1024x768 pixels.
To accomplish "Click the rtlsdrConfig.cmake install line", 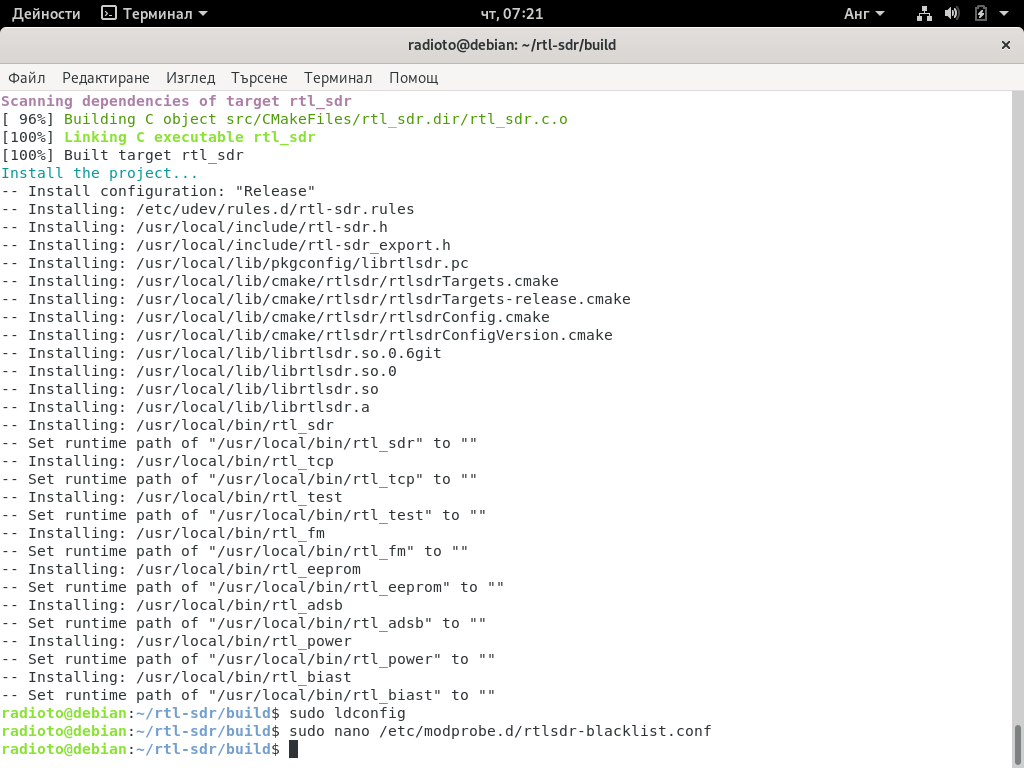I will (276, 317).
